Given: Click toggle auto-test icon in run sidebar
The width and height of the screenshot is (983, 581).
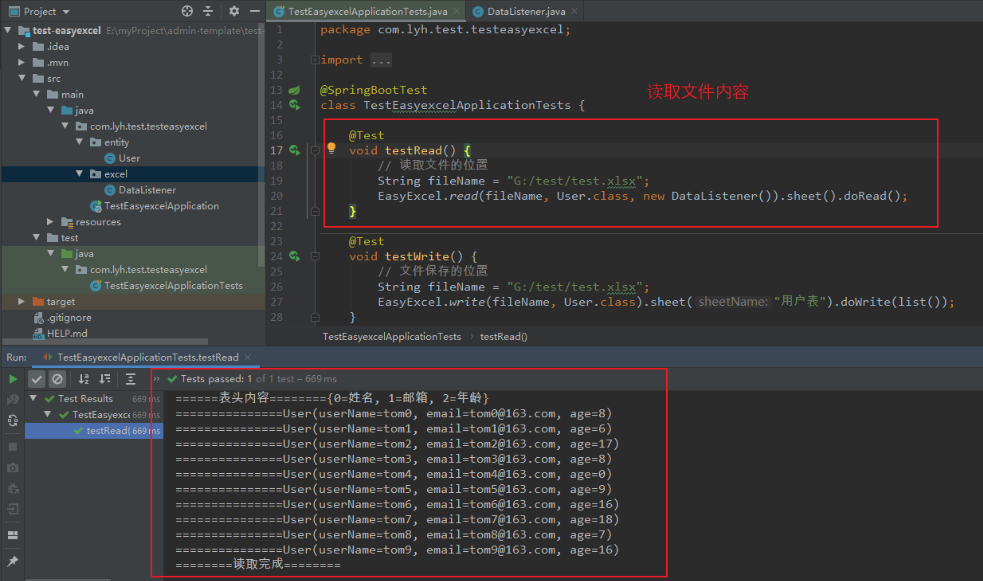Looking at the screenshot, I should click(13, 421).
